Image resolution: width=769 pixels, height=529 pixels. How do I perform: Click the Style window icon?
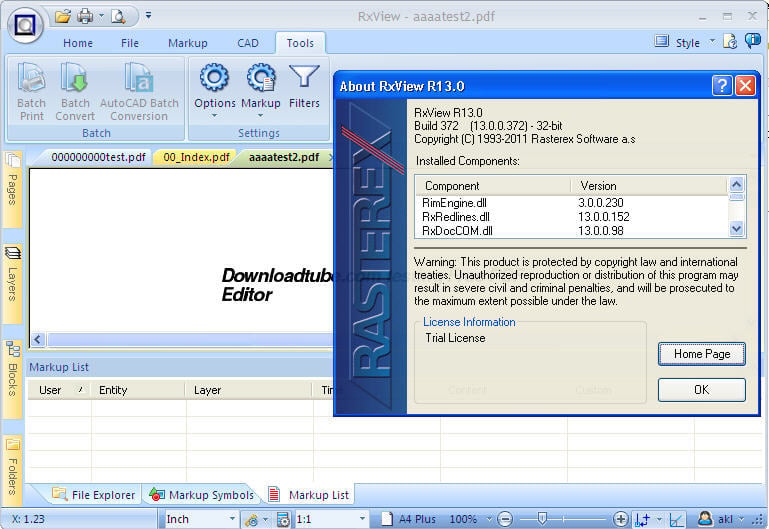coord(662,41)
